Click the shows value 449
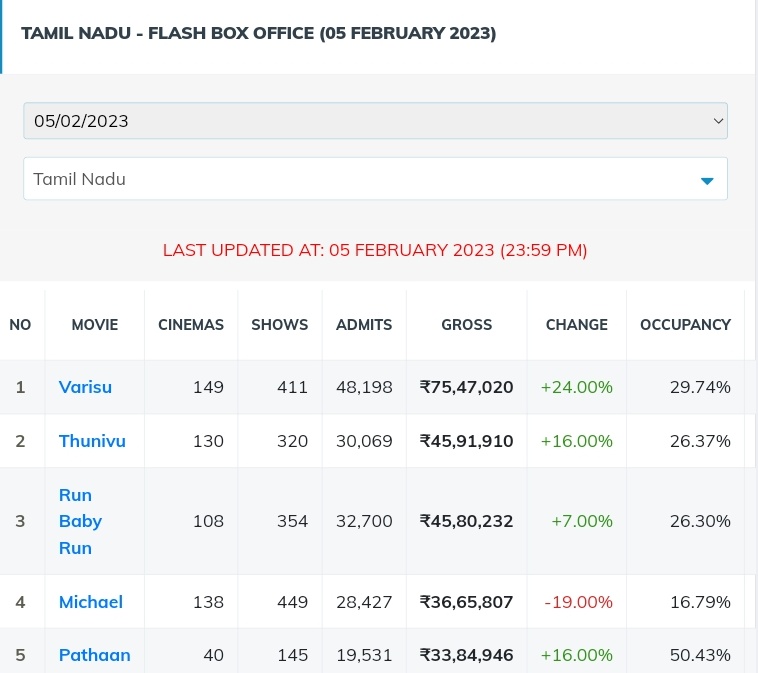This screenshot has width=758, height=673. [292, 602]
